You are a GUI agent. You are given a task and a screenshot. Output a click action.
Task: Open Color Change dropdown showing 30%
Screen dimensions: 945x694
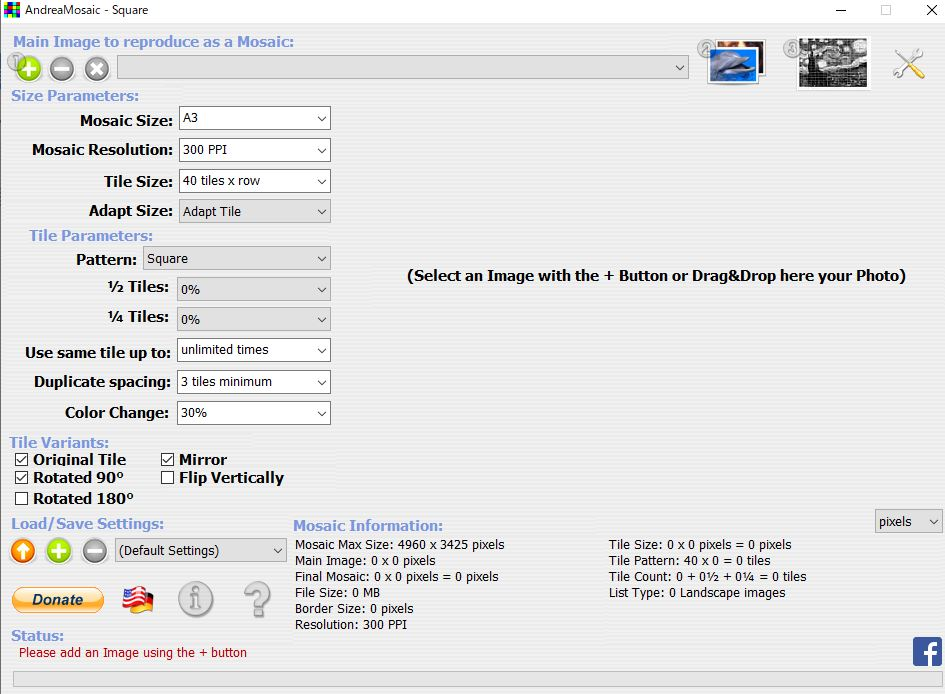coord(254,413)
